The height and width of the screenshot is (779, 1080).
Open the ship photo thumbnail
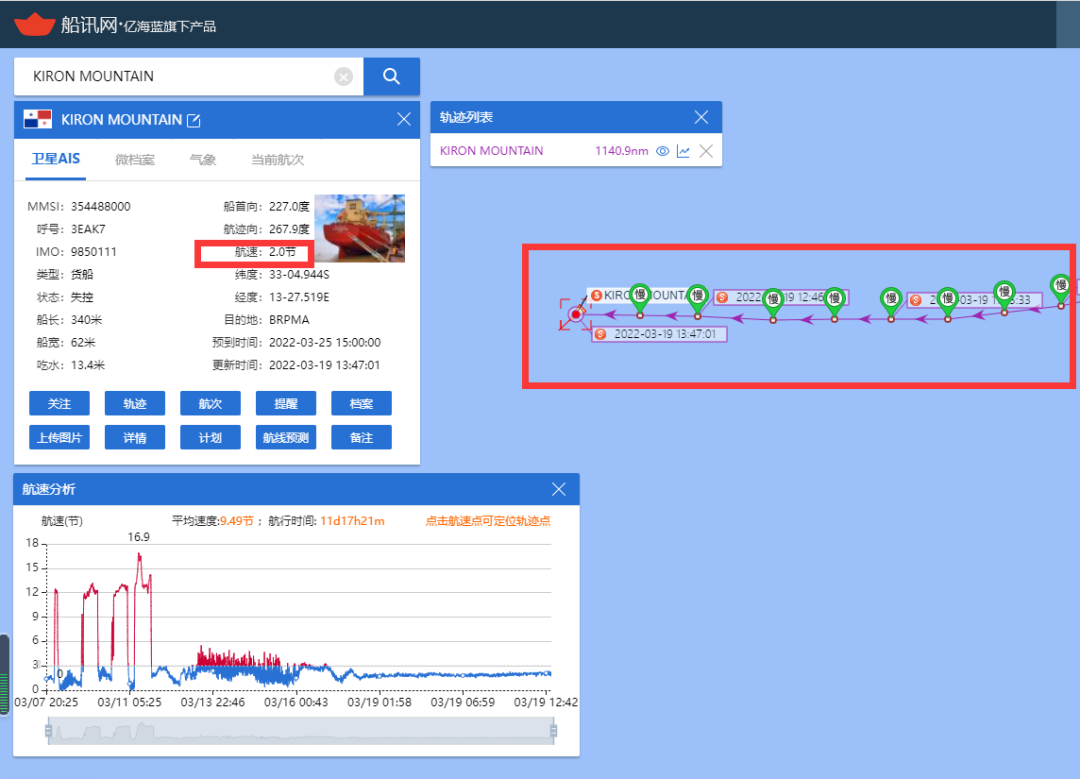359,228
